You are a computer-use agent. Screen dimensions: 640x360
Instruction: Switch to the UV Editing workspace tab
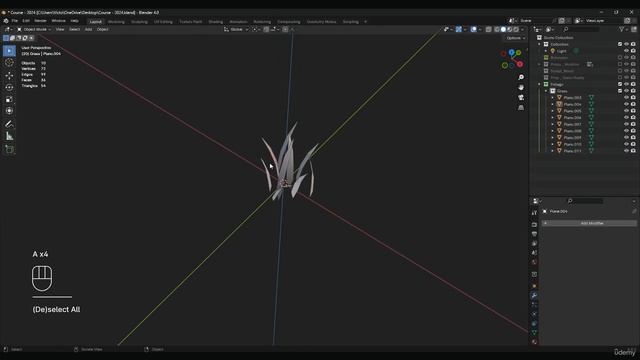point(163,22)
